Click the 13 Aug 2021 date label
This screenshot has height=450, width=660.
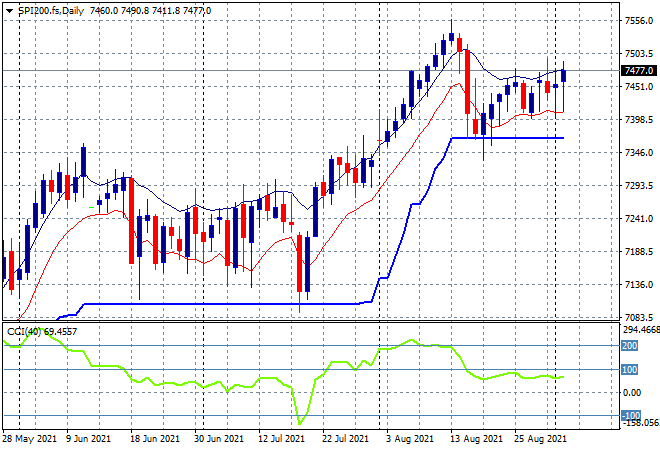tap(476, 439)
